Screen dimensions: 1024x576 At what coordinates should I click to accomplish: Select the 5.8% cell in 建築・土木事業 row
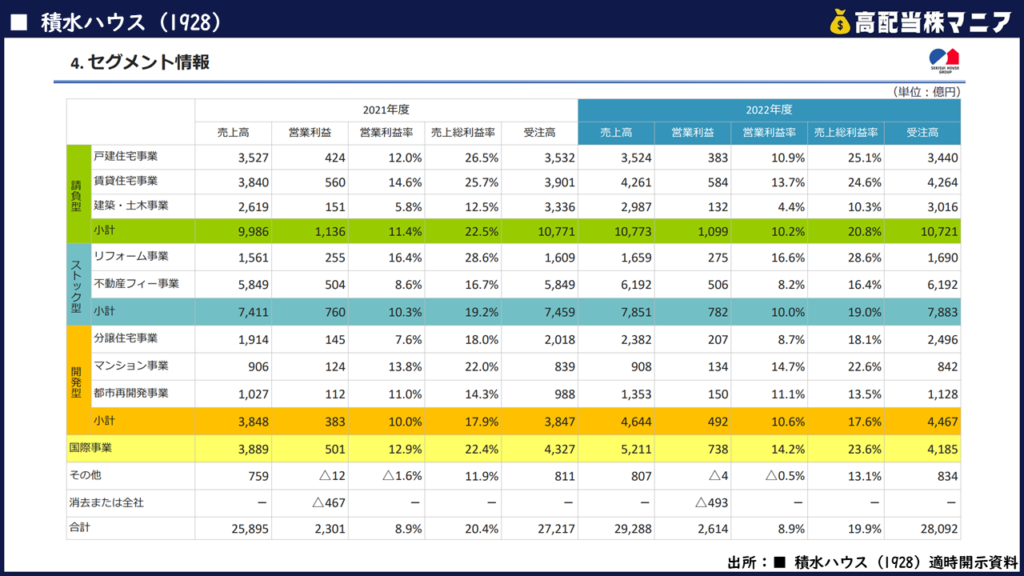[x=409, y=207]
